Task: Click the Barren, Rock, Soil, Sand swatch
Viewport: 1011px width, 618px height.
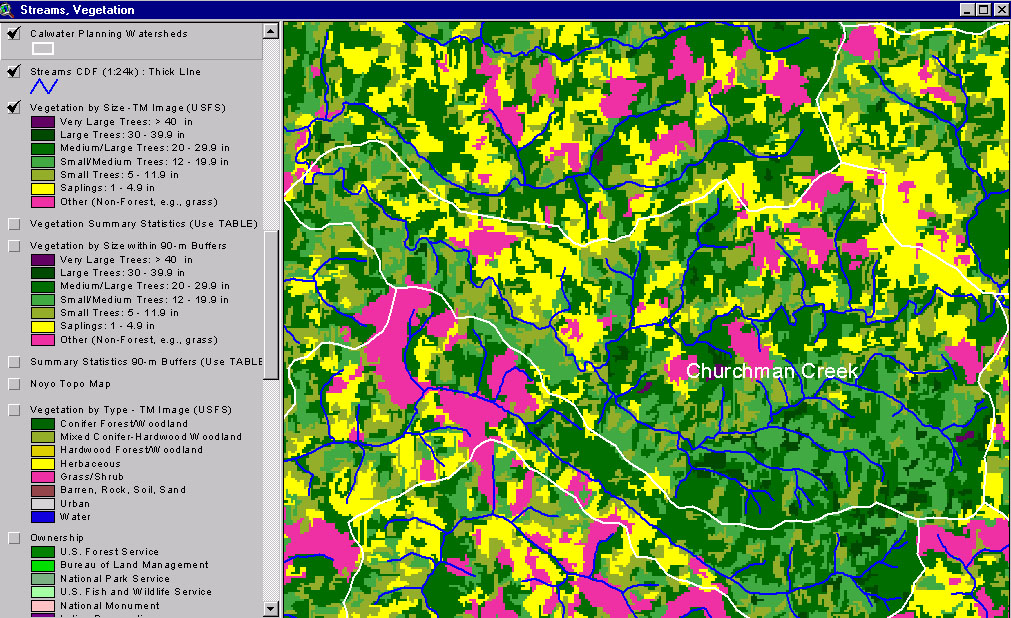Action: coord(43,490)
